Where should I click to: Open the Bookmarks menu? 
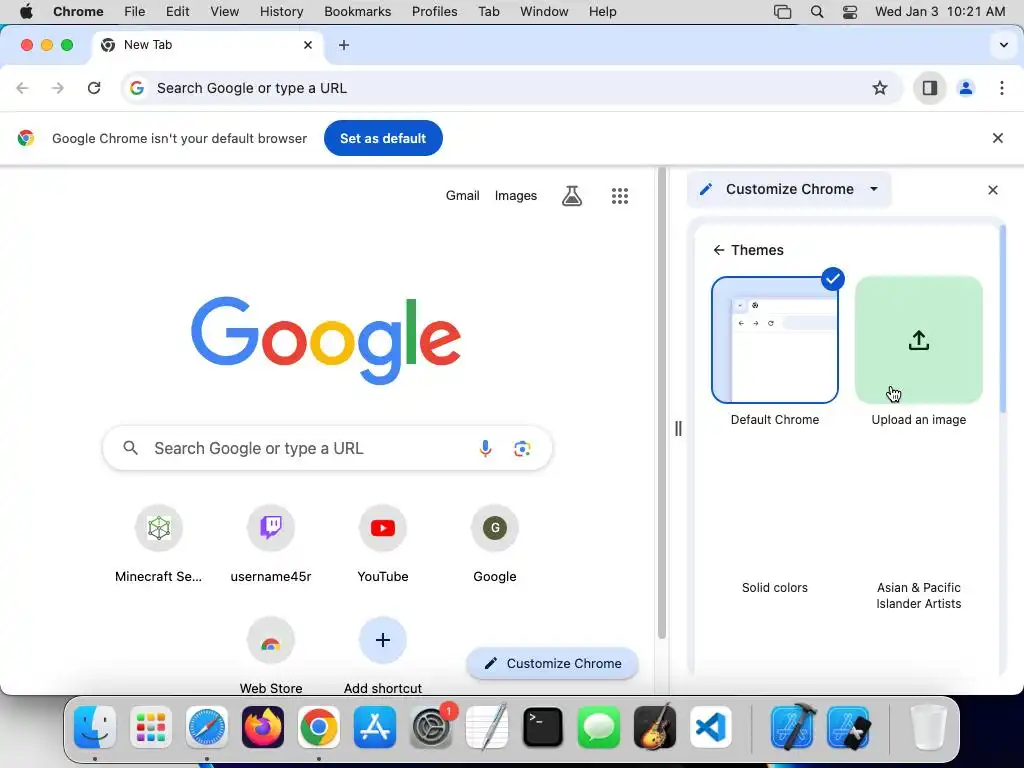click(358, 11)
